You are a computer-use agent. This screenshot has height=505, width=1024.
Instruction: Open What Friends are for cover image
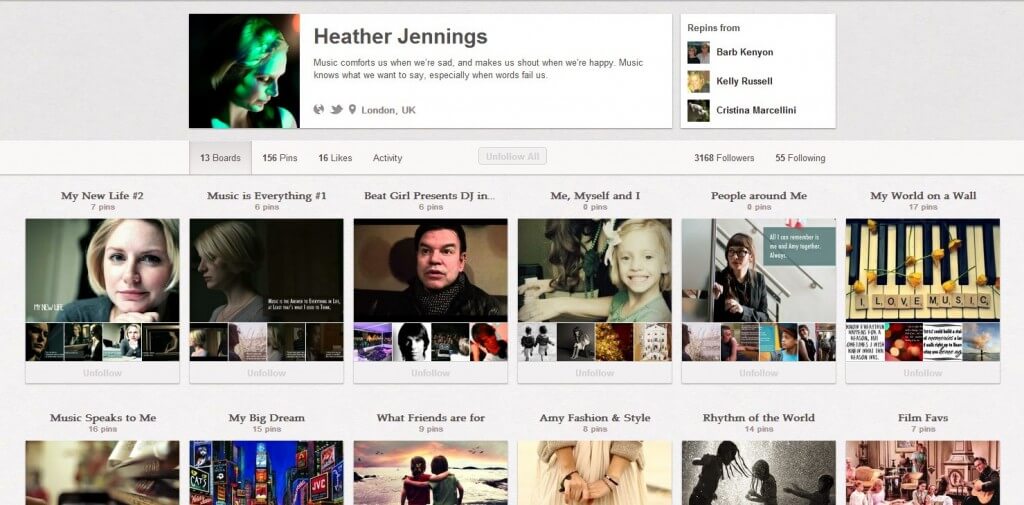[x=430, y=472]
